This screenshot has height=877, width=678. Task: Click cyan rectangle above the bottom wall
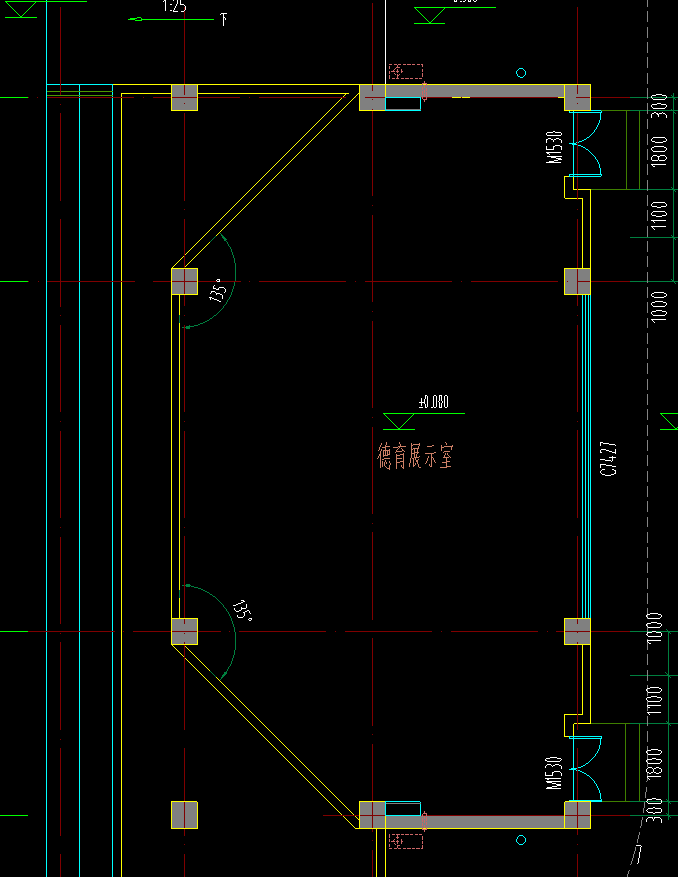pyautogui.click(x=403, y=808)
